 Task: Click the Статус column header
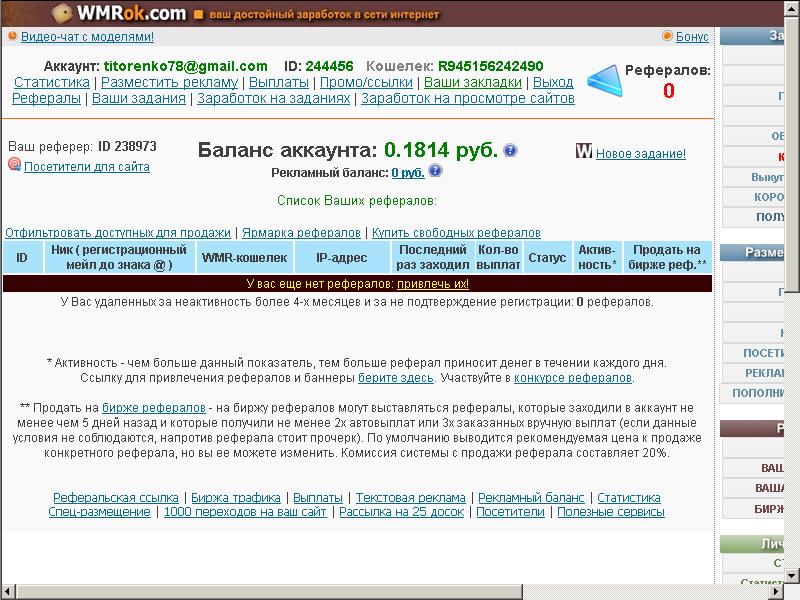coord(547,258)
